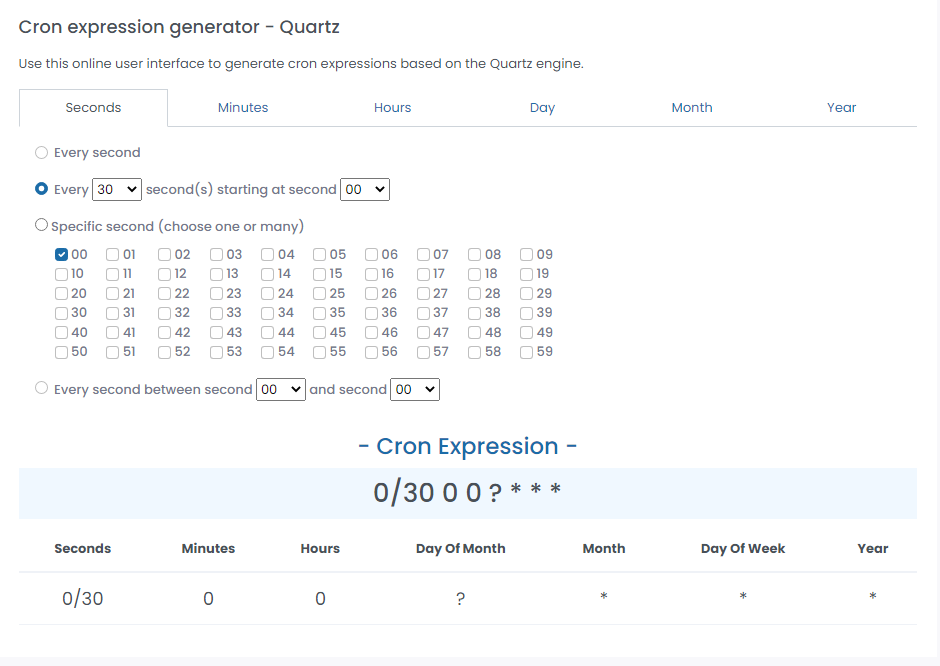Switch to the Minutes tab
The height and width of the screenshot is (666, 940).
point(243,108)
